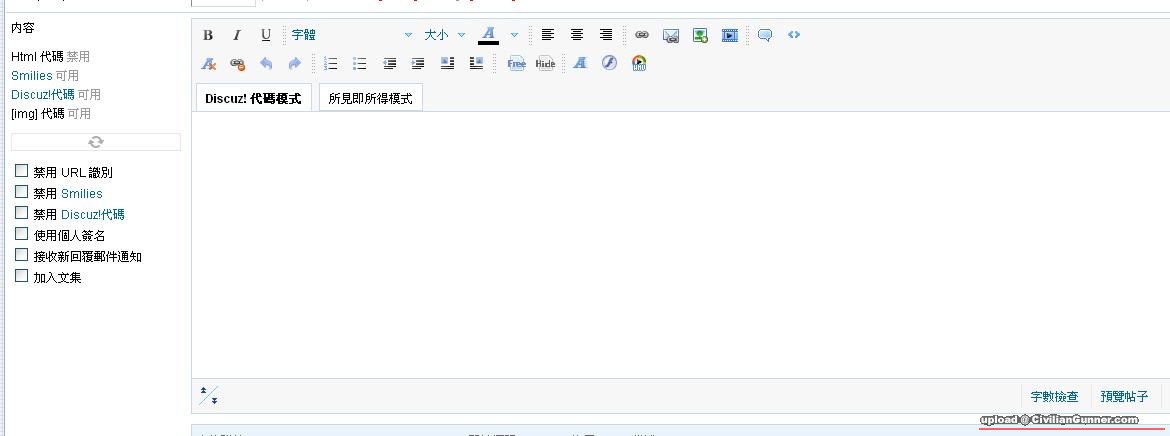Center align text in the editor

point(577,35)
